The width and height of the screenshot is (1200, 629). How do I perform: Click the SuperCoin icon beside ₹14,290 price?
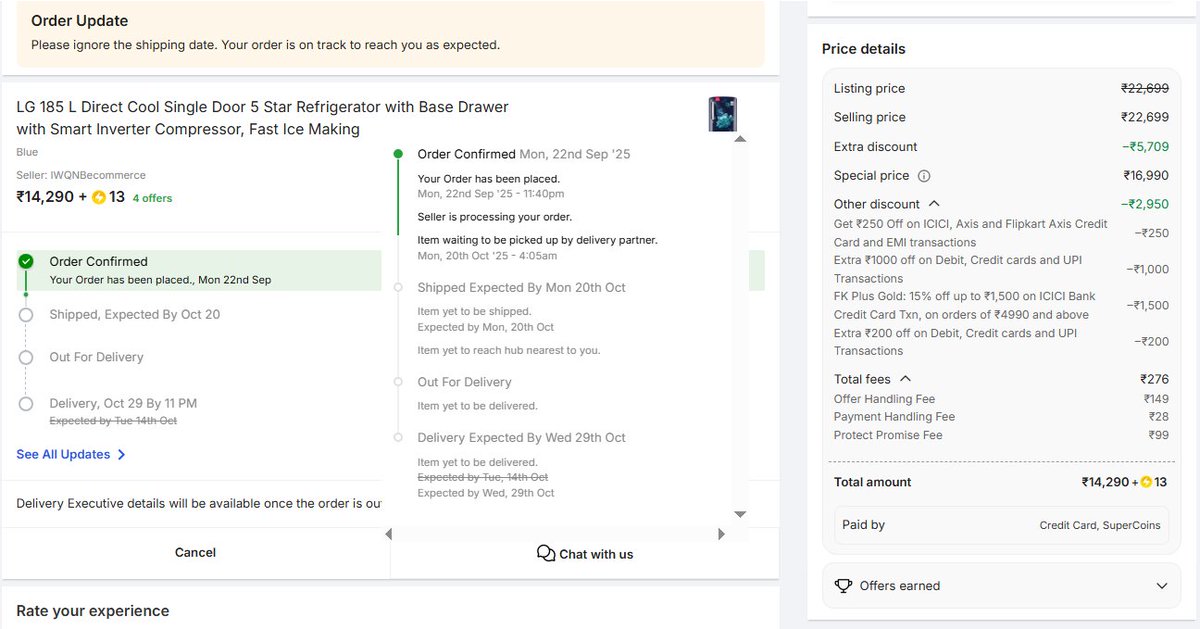pos(99,197)
